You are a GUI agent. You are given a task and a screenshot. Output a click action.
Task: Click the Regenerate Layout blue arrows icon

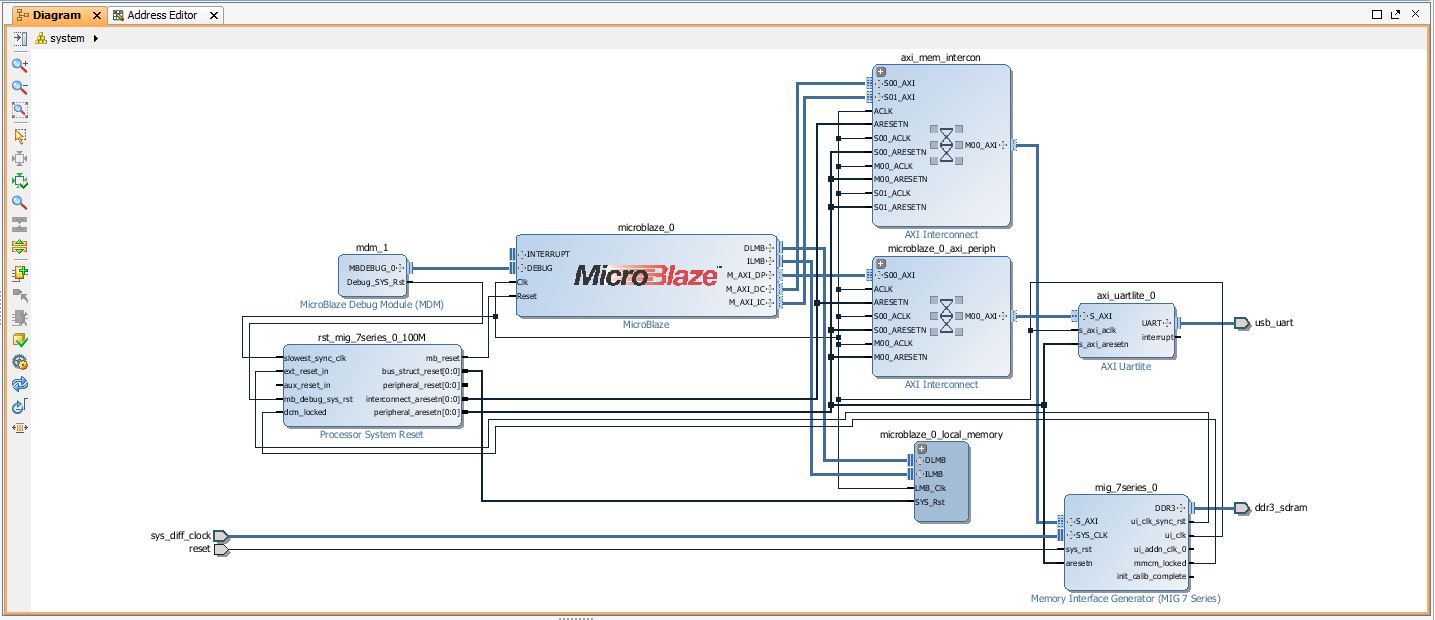pos(19,384)
